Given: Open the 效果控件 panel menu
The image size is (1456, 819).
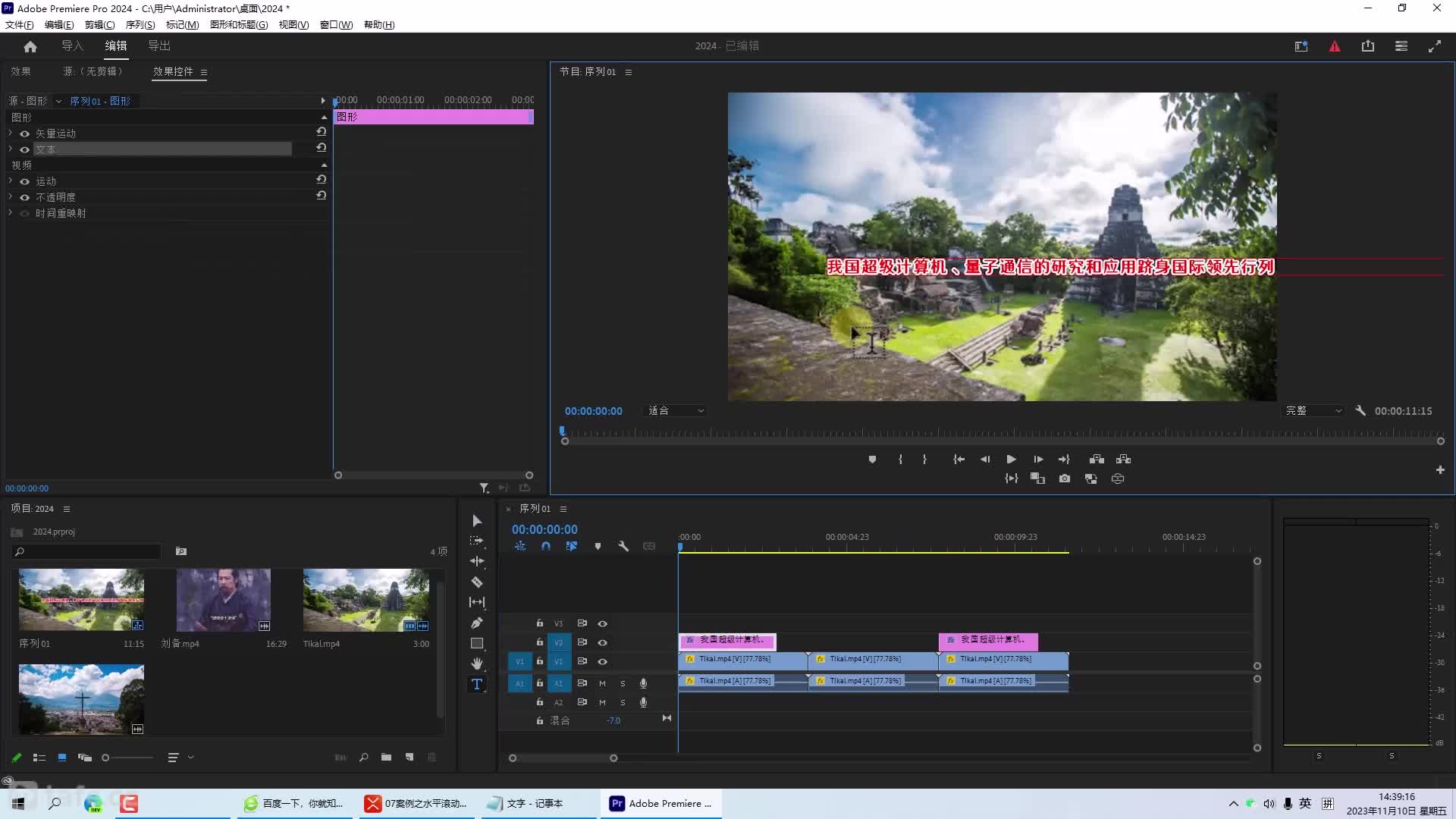Looking at the screenshot, I should [x=204, y=72].
